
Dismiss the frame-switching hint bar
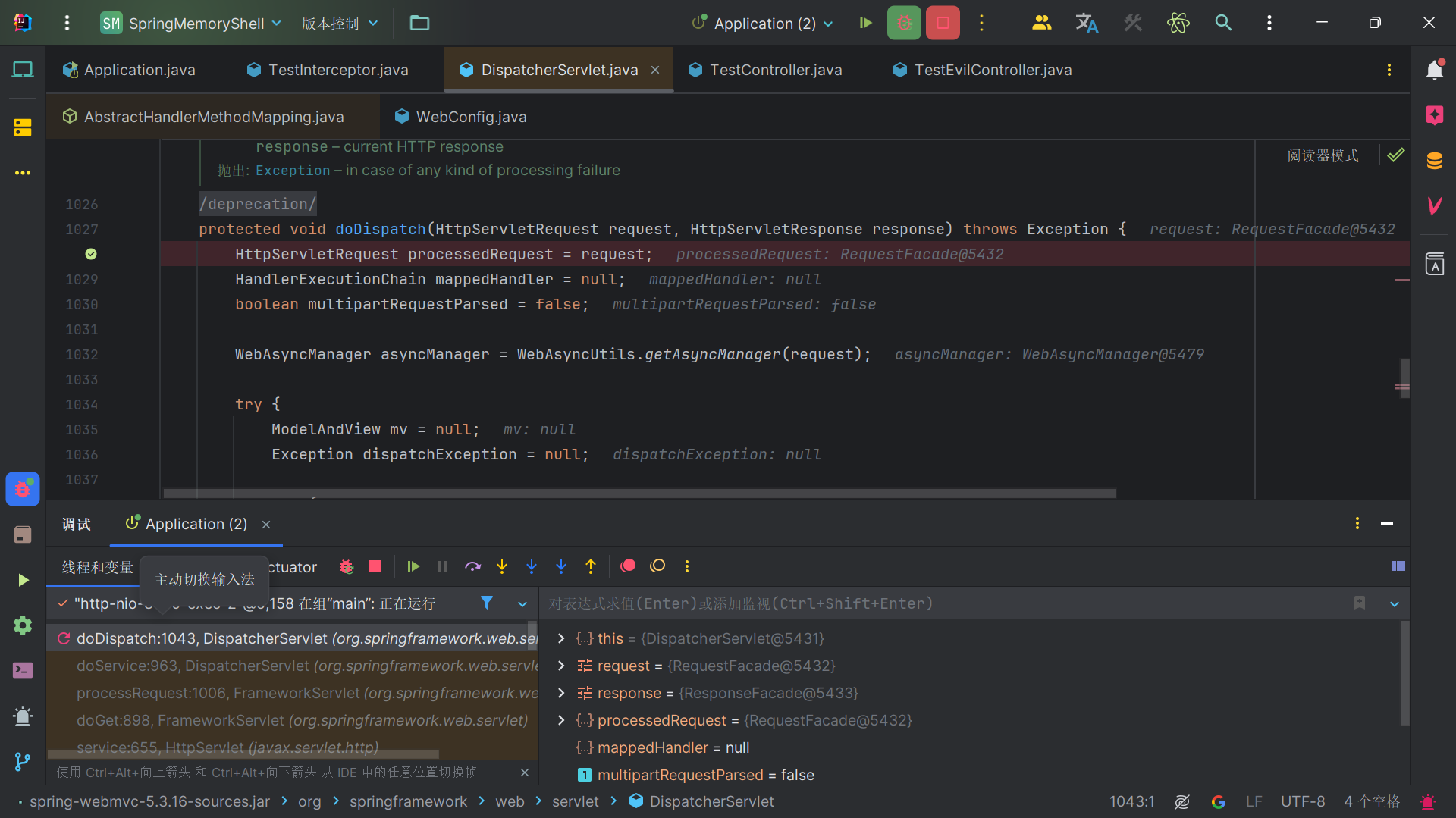525,772
